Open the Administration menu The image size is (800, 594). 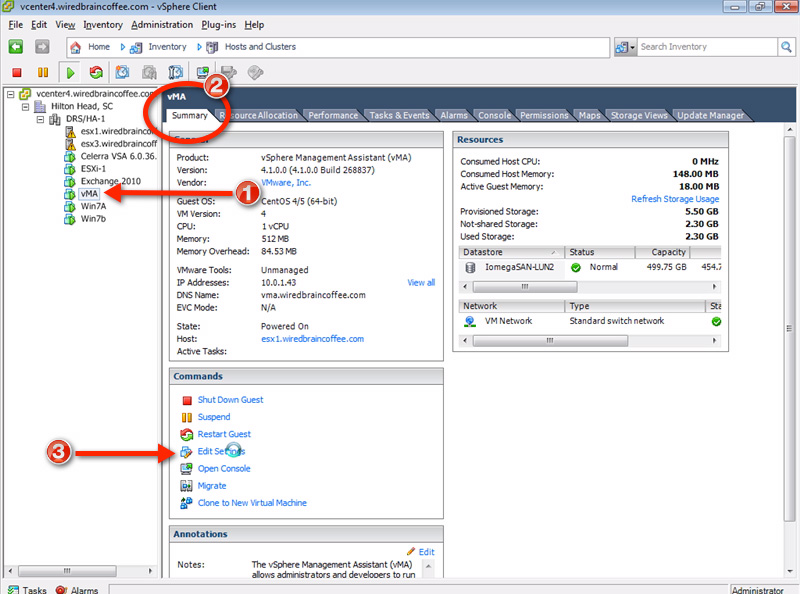click(x=161, y=25)
